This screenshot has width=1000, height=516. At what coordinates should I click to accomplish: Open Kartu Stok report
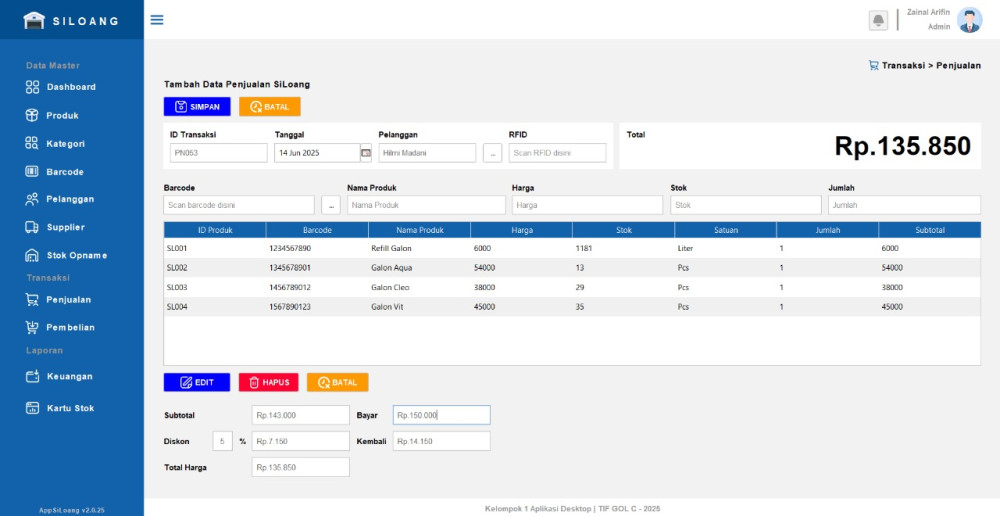70,408
